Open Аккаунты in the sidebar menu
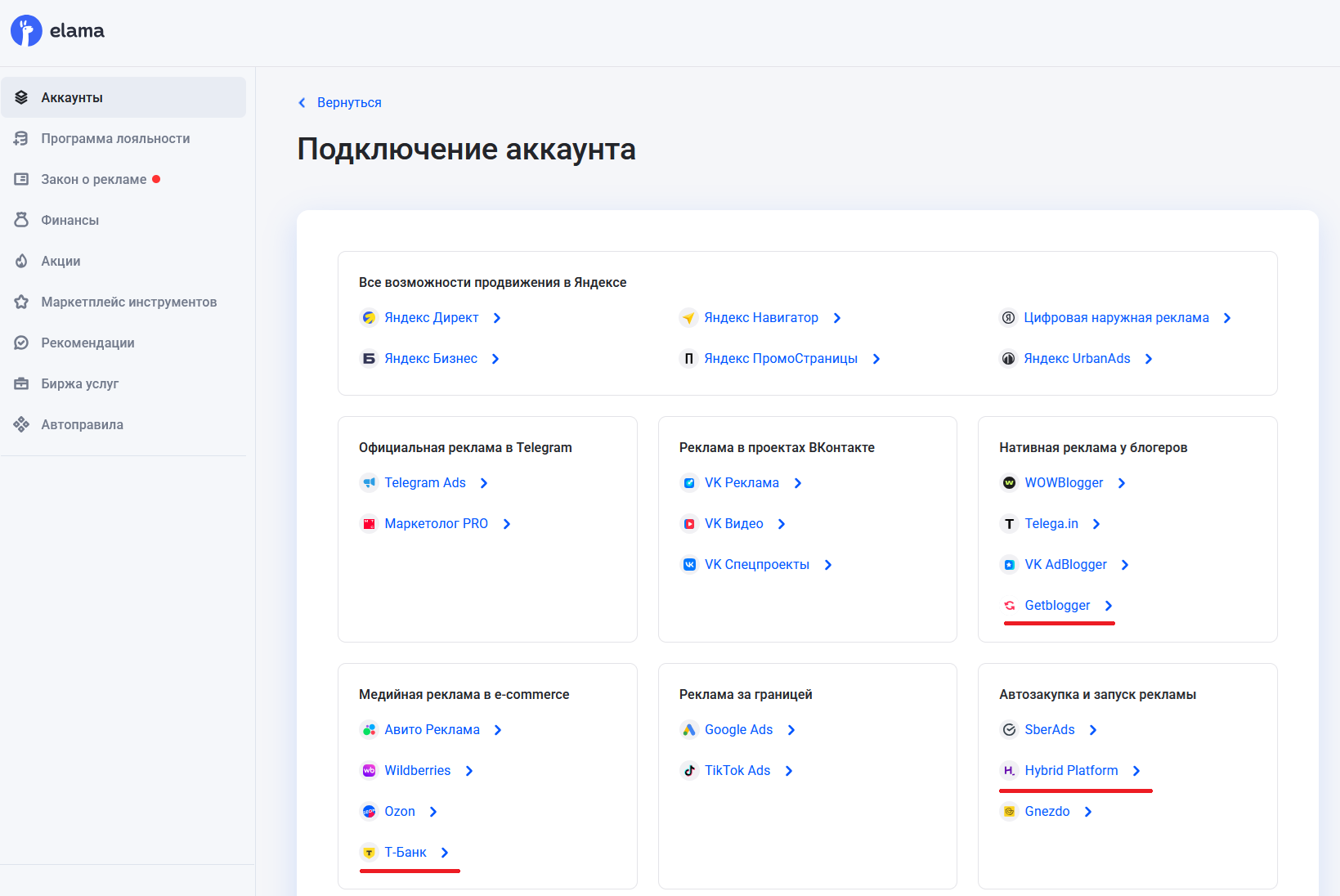The height and width of the screenshot is (896, 1340). 123,97
